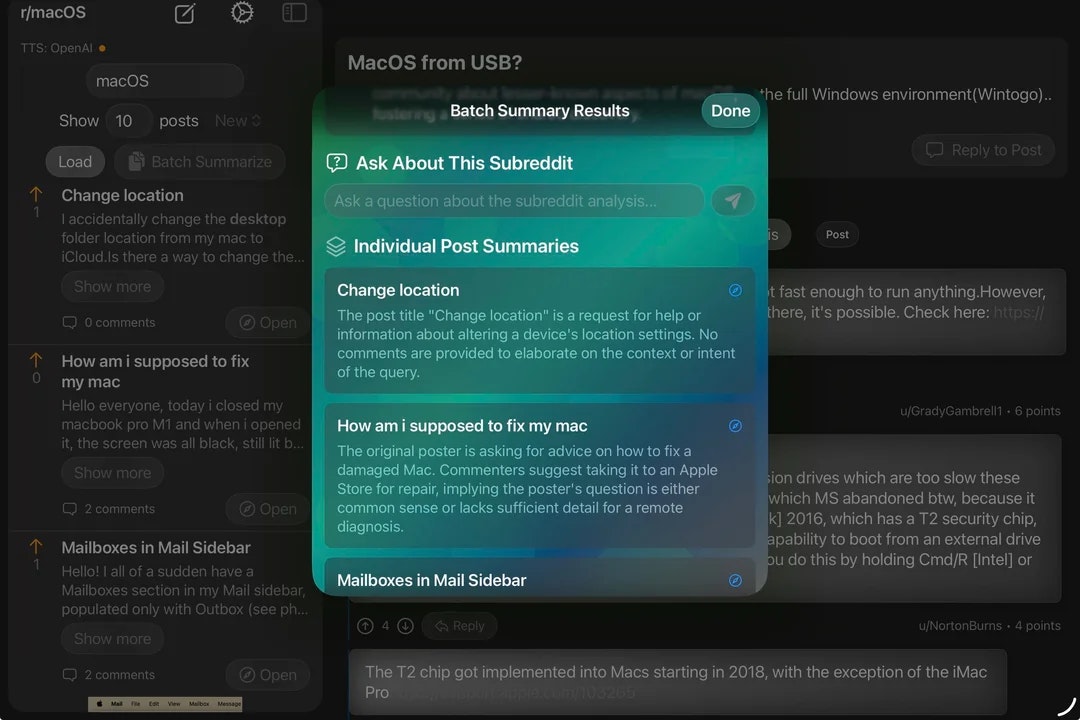
Task: Click Show more under Change location post
Action: [112, 287]
